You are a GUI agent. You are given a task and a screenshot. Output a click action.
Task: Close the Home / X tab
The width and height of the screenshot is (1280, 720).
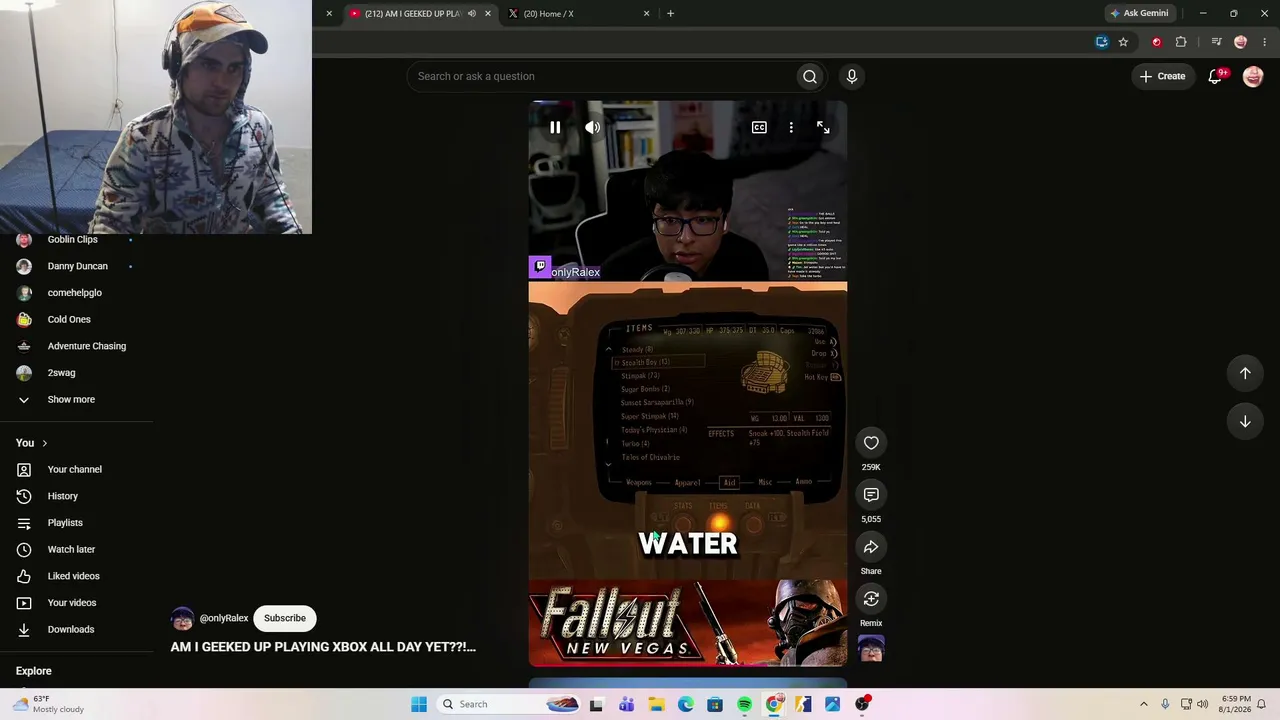646,14
